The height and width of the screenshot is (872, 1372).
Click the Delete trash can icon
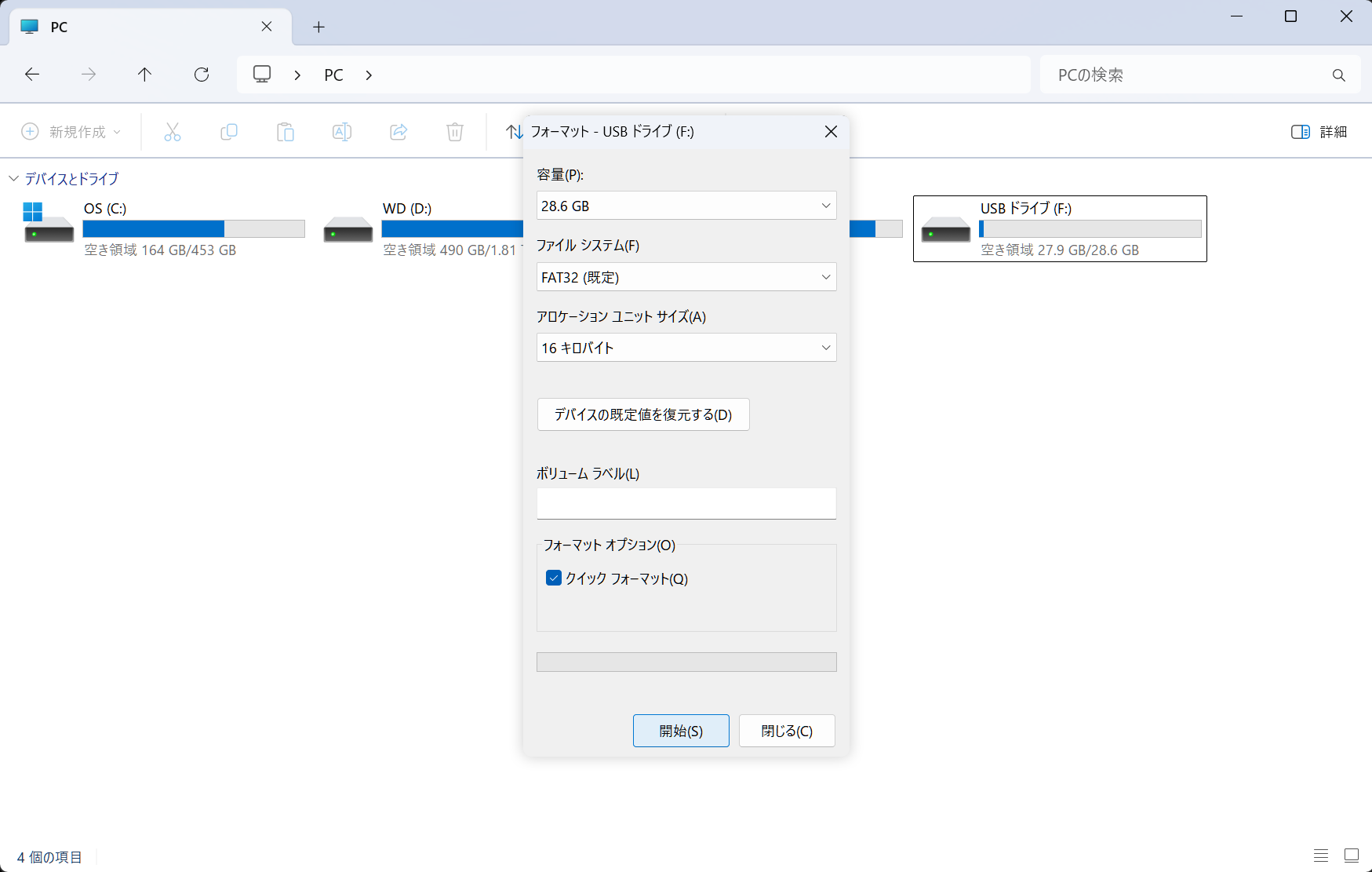455,132
